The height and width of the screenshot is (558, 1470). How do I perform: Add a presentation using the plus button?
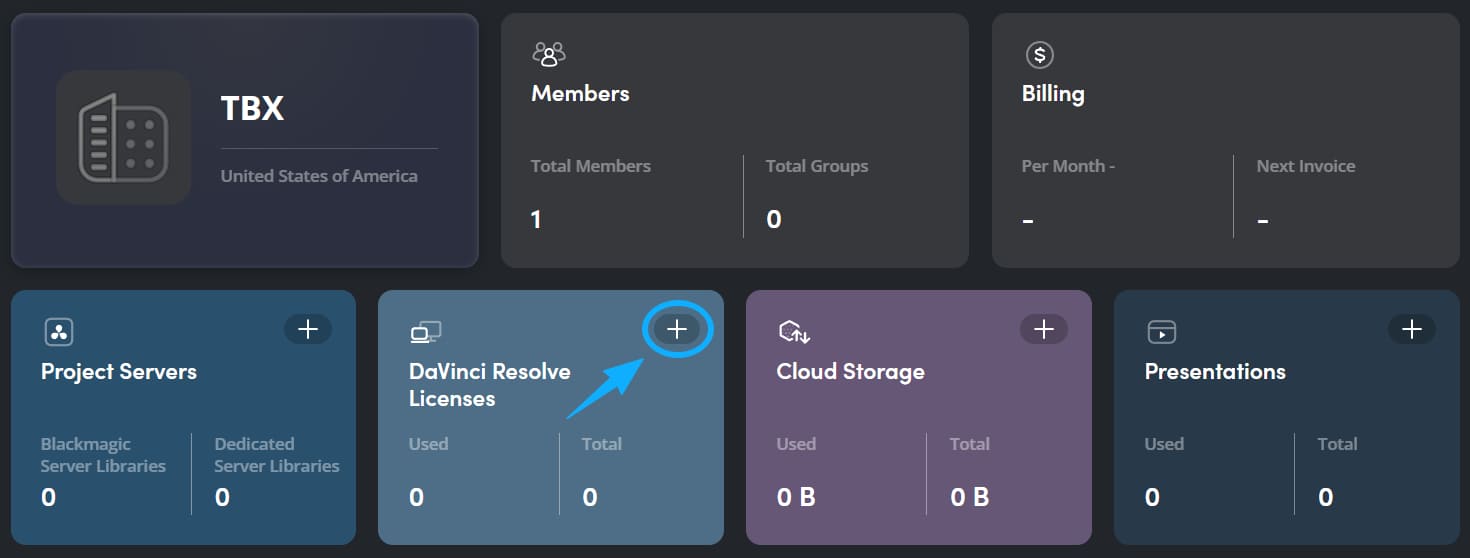[1412, 329]
